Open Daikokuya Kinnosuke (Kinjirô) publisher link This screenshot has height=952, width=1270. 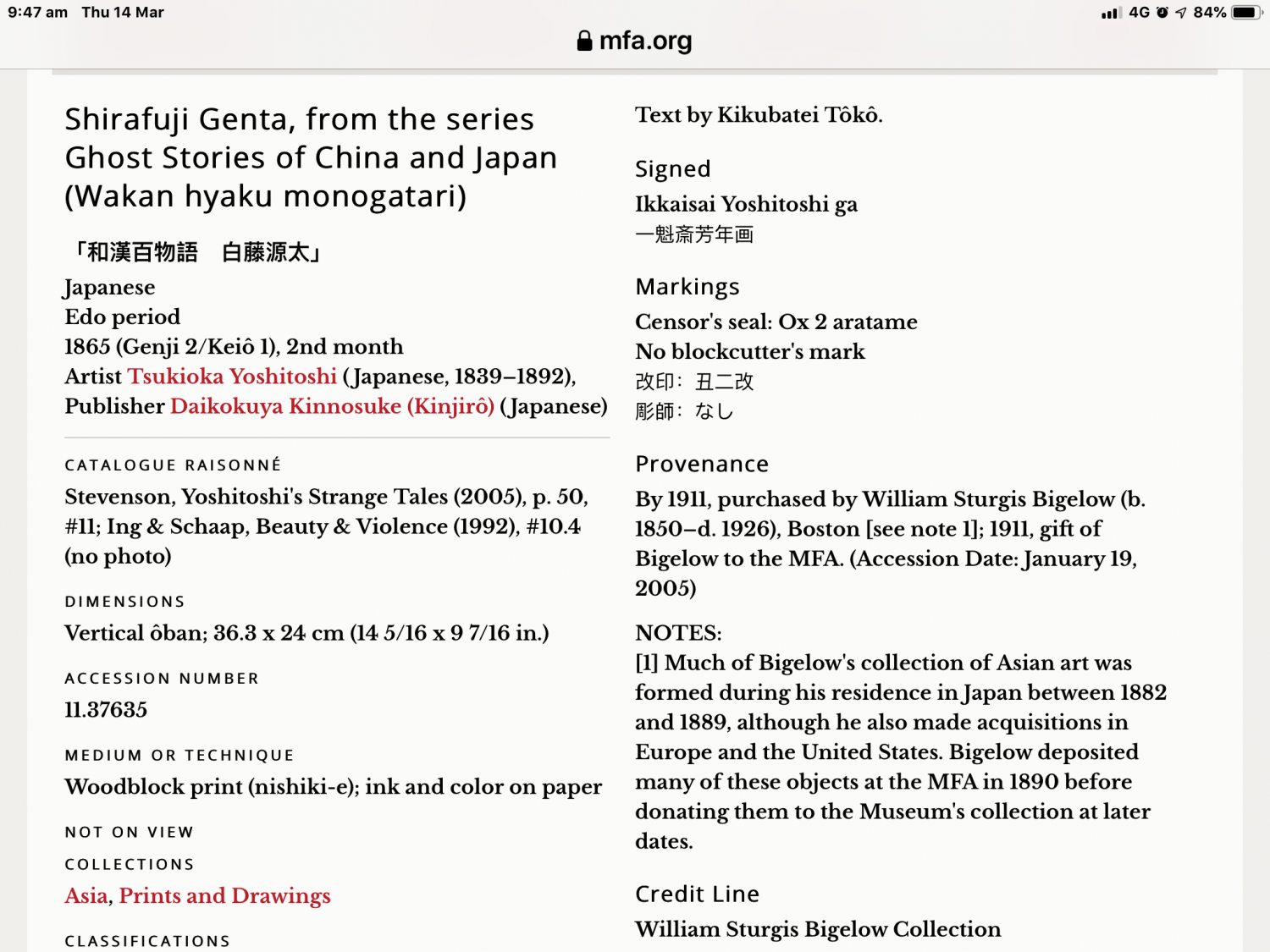tap(332, 406)
